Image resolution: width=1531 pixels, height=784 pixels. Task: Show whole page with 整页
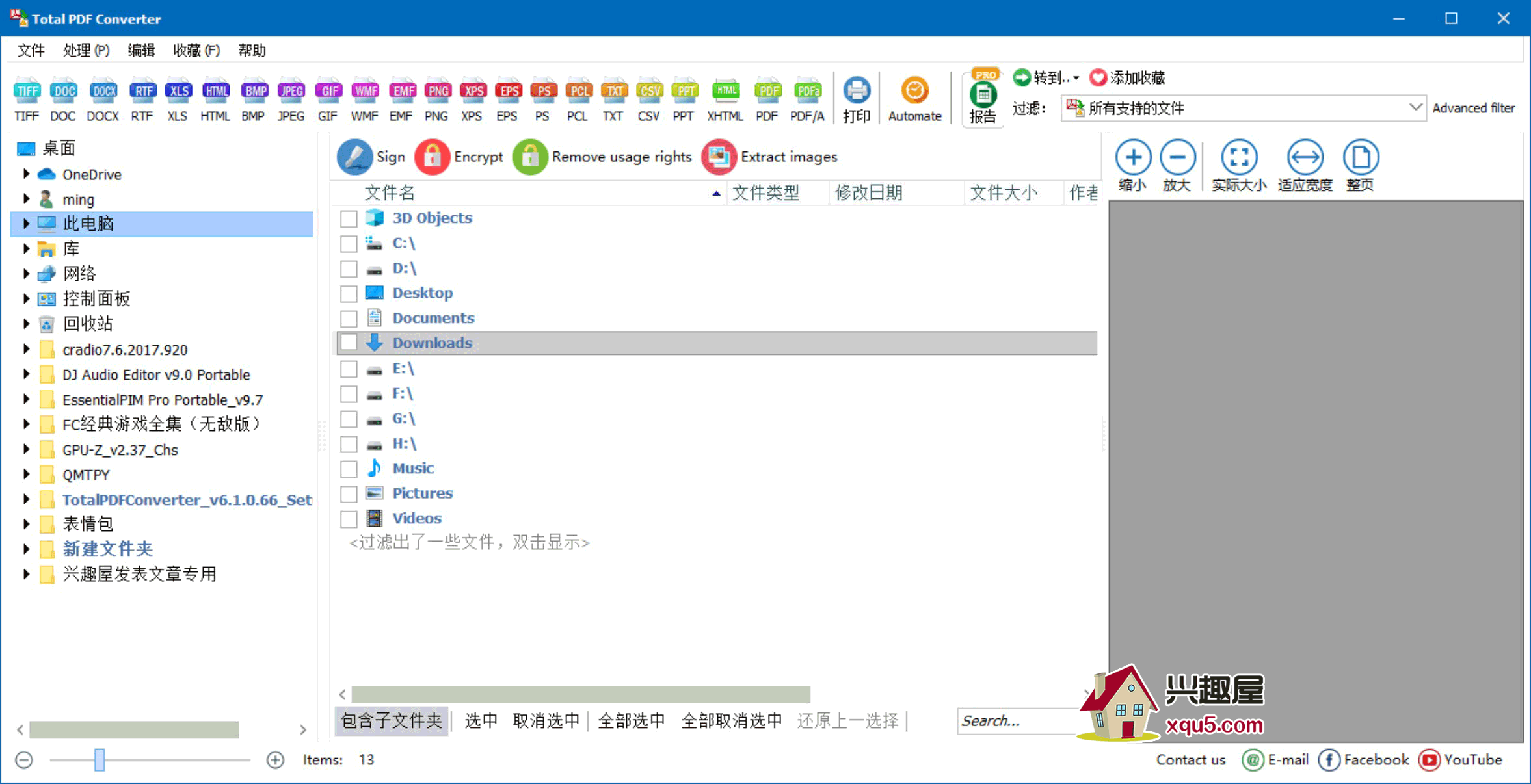1361,166
